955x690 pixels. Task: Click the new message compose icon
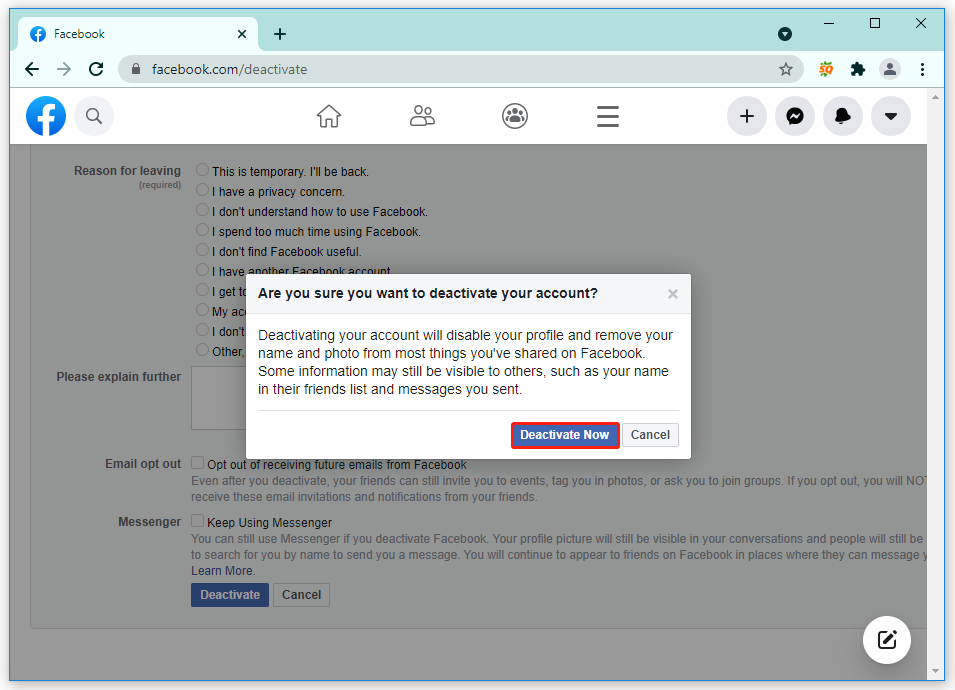pyautogui.click(x=887, y=640)
